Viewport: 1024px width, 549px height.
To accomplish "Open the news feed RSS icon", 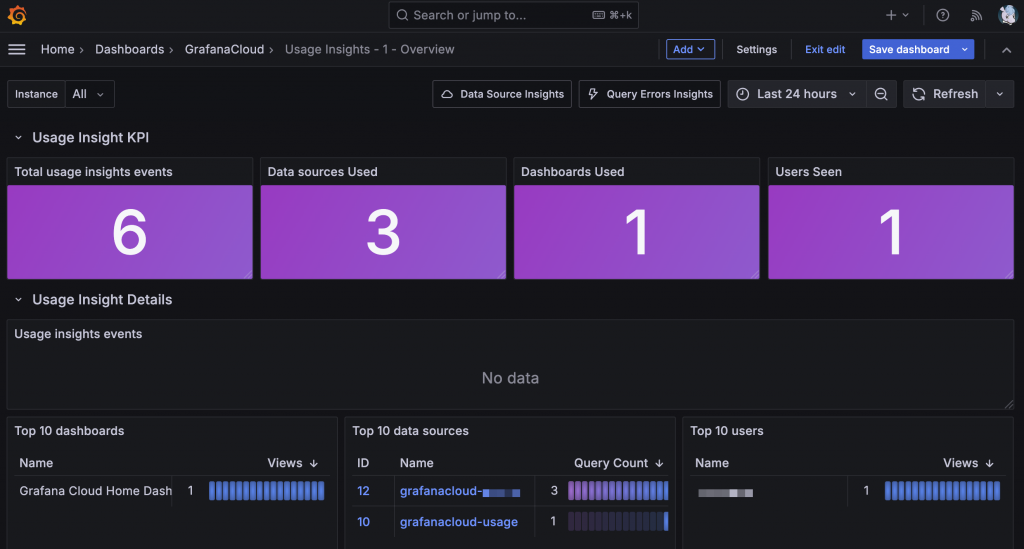I will coord(976,15).
